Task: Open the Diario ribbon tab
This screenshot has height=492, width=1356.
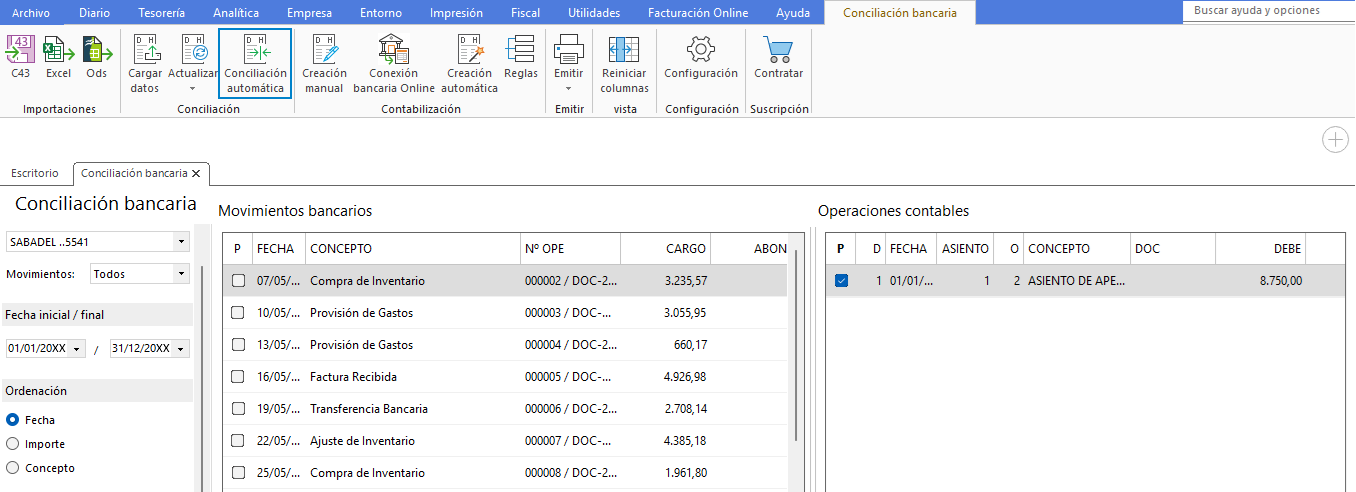Action: pos(94,13)
